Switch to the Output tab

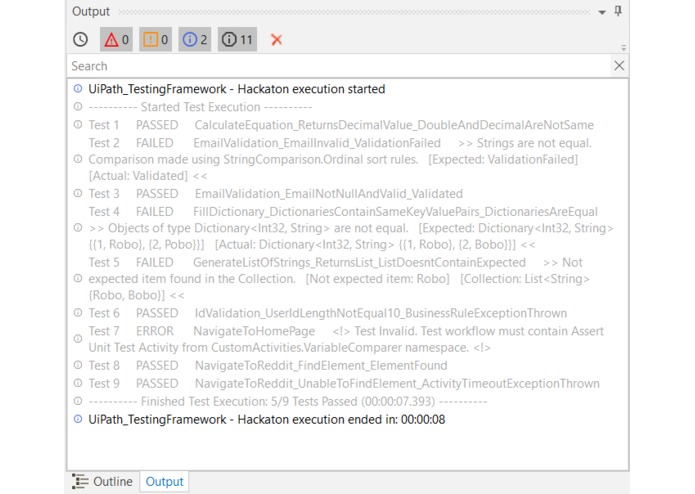[164, 482]
